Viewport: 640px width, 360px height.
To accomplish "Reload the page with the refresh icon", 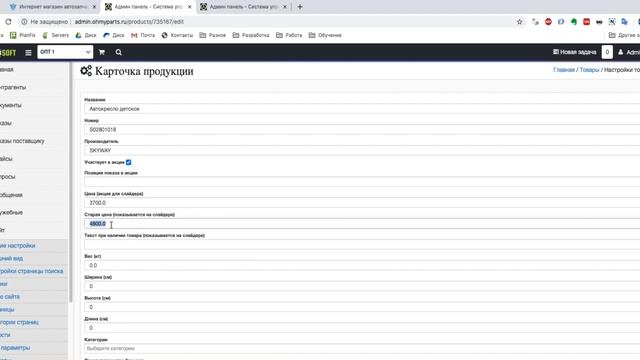I will pyautogui.click(x=8, y=22).
